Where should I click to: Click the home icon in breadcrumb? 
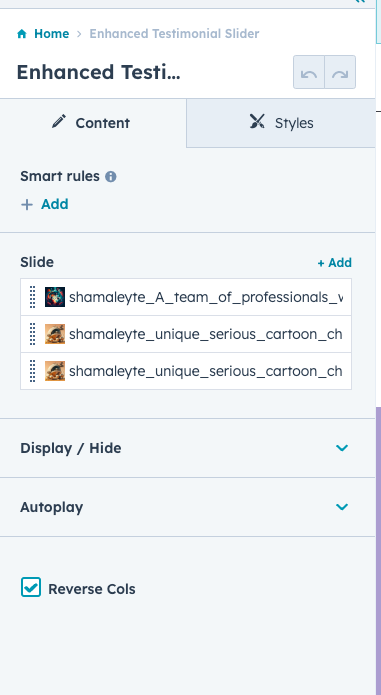[x=22, y=34]
